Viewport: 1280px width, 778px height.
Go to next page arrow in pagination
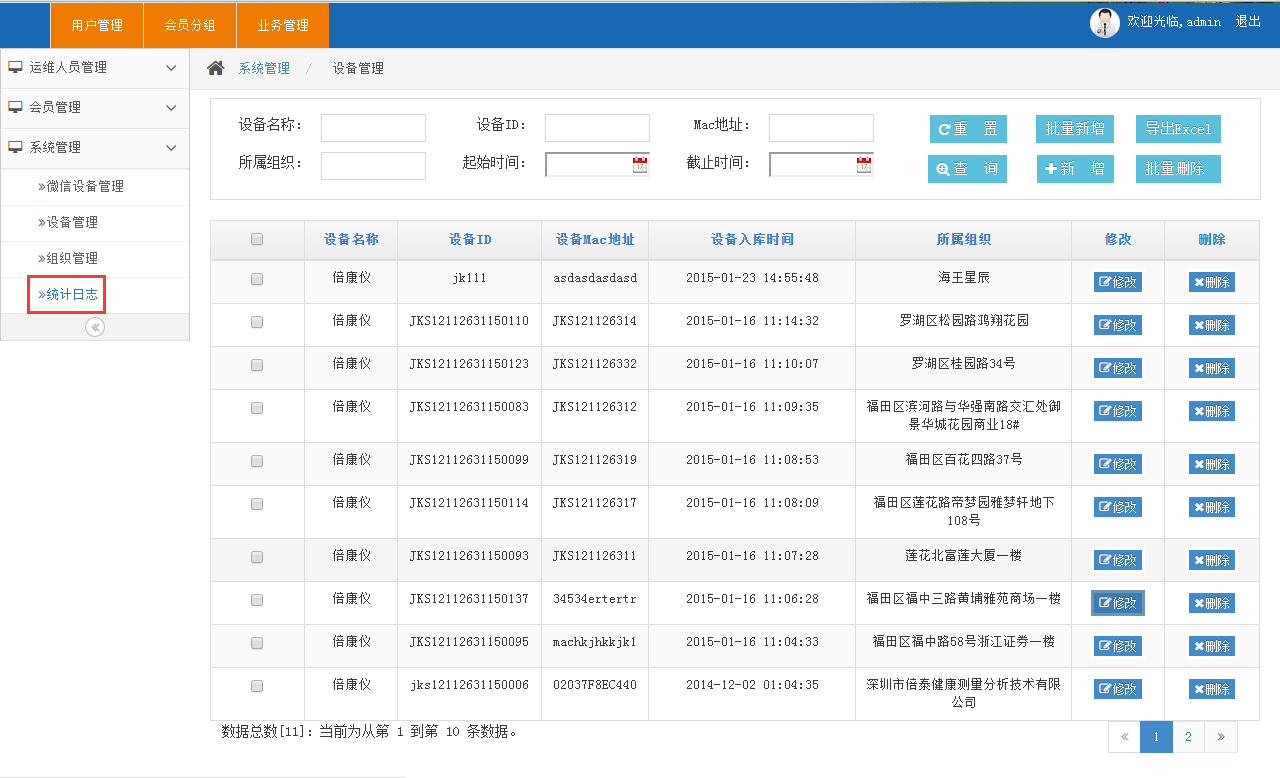tap(1221, 737)
